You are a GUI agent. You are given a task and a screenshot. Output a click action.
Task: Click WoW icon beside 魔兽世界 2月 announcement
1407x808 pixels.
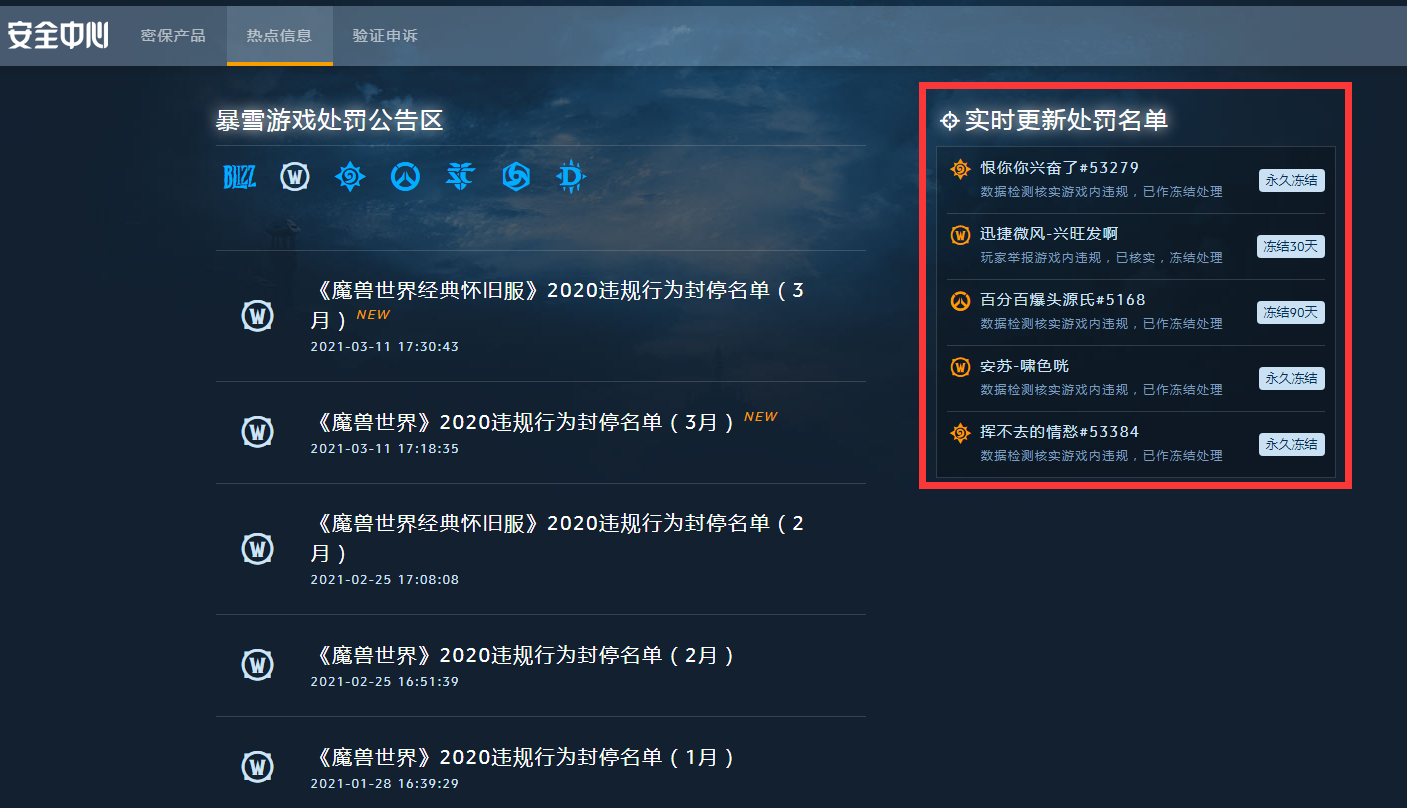257,665
